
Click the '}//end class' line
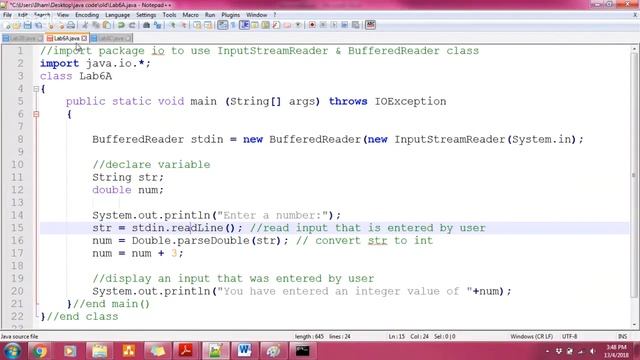(80, 316)
